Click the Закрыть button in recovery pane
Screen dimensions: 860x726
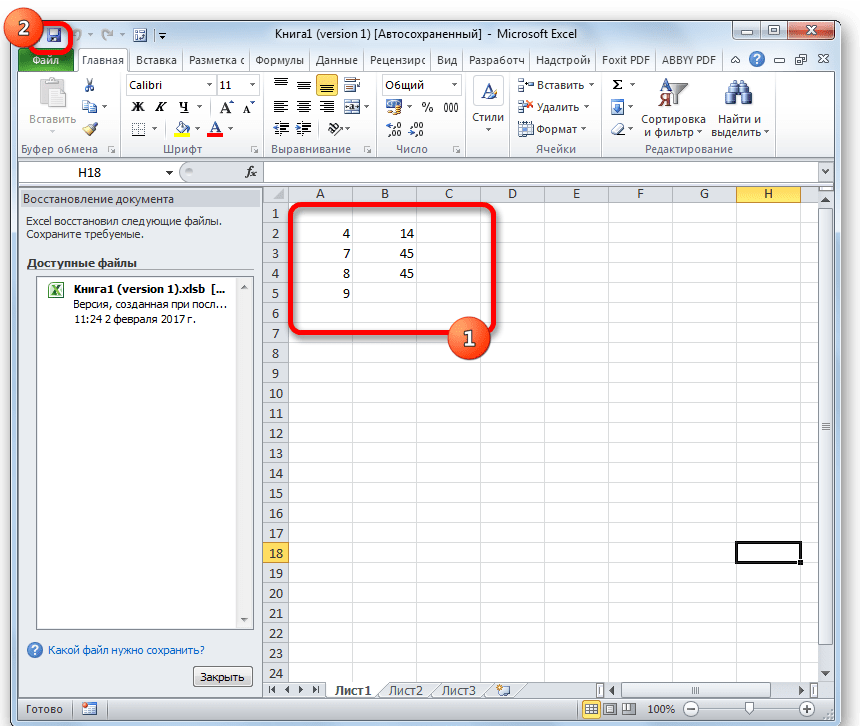pyautogui.click(x=222, y=677)
